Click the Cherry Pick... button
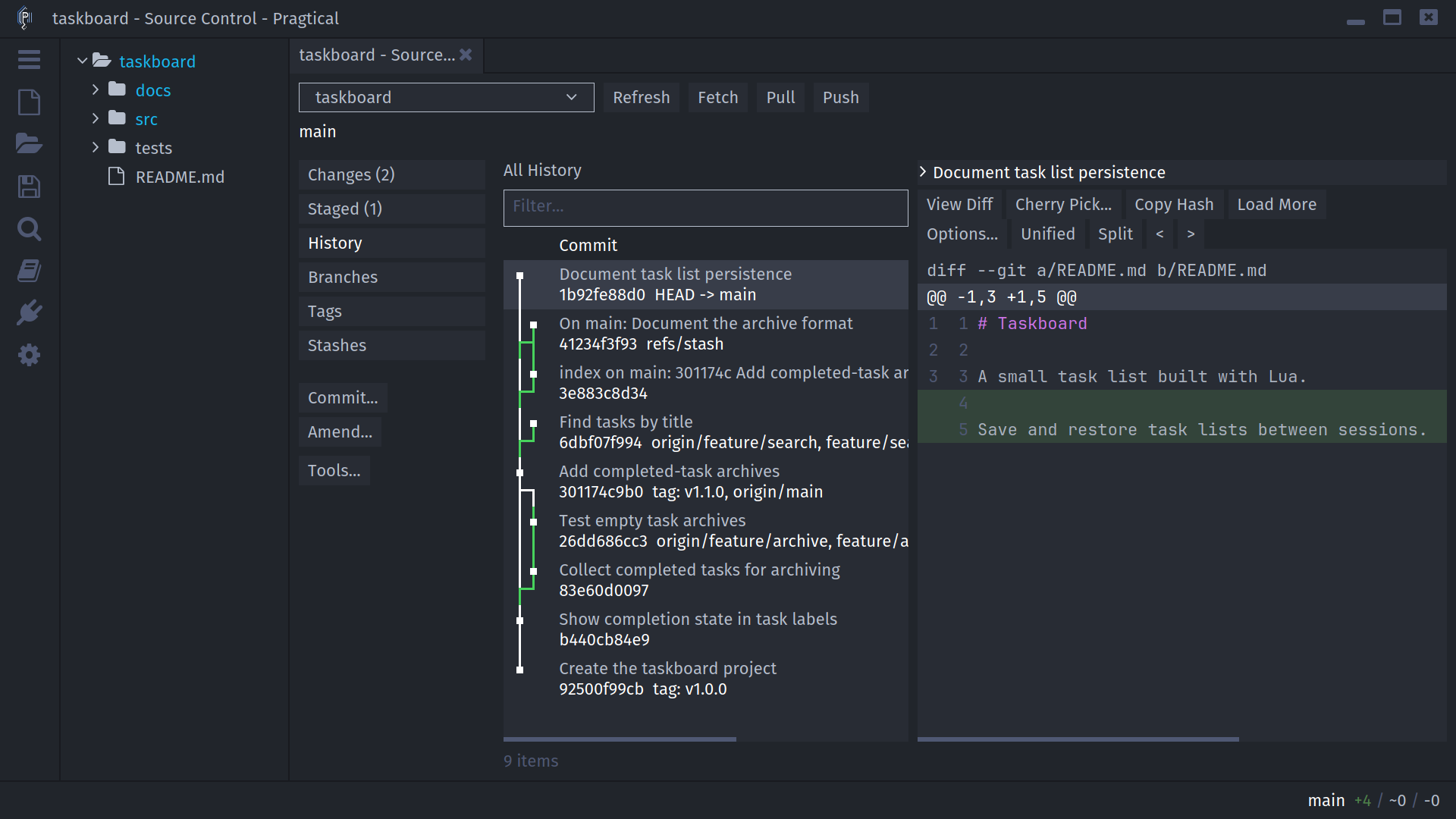The image size is (1456, 819). (1063, 204)
